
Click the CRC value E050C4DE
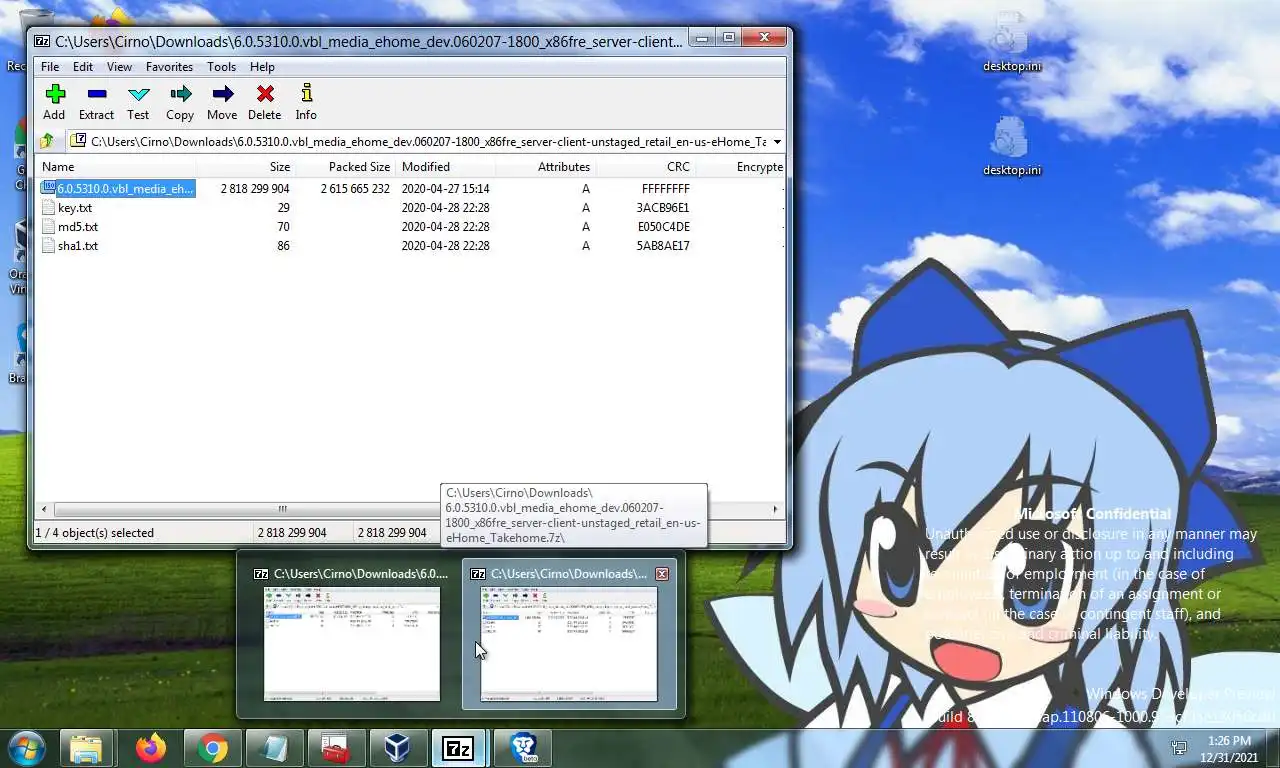[x=663, y=226]
